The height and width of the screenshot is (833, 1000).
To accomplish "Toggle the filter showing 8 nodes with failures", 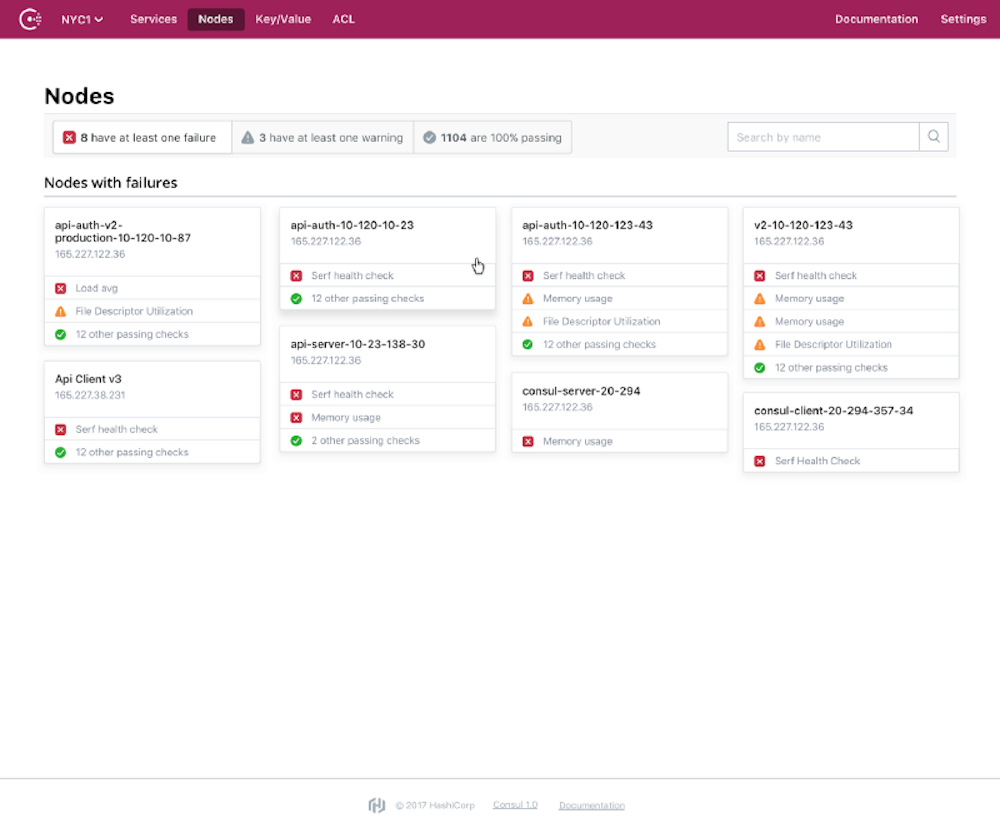I will (x=141, y=136).
